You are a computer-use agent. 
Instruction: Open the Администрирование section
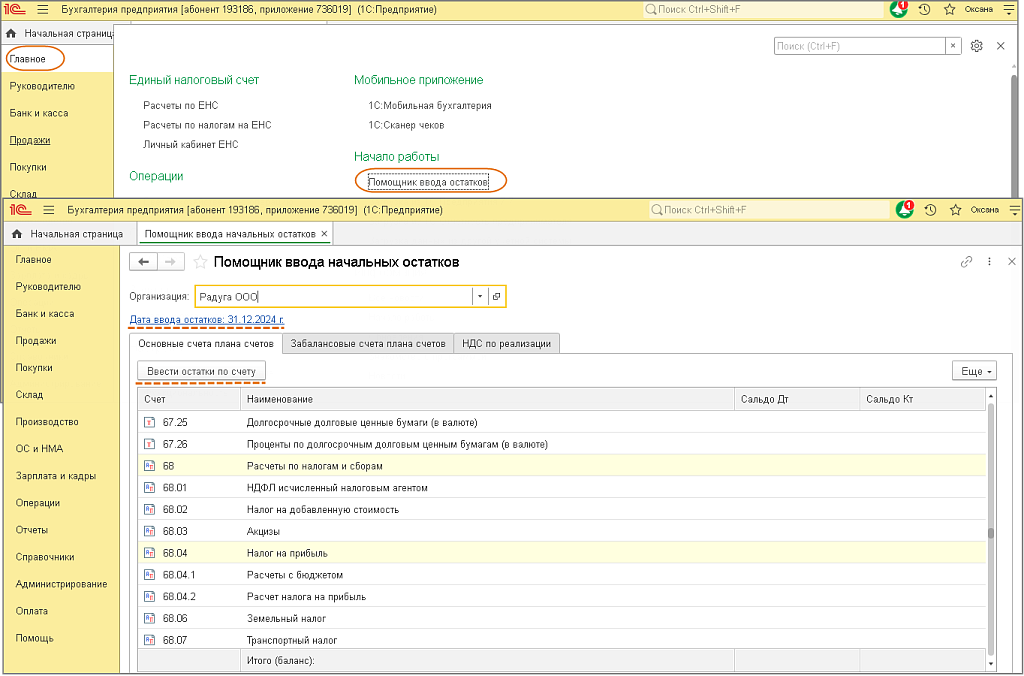coord(61,584)
